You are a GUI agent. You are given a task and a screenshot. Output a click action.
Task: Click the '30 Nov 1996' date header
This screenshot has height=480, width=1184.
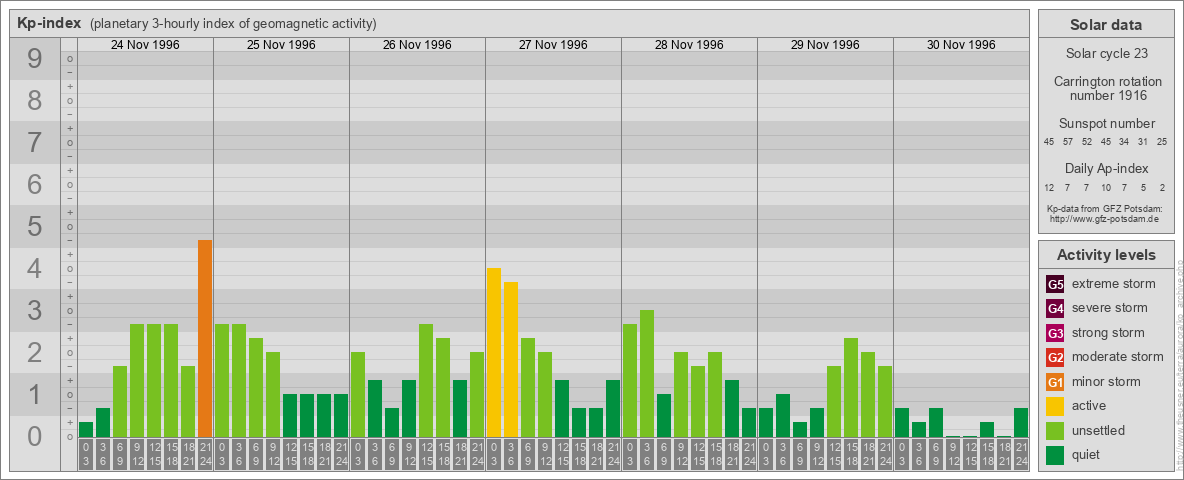pyautogui.click(x=960, y=45)
